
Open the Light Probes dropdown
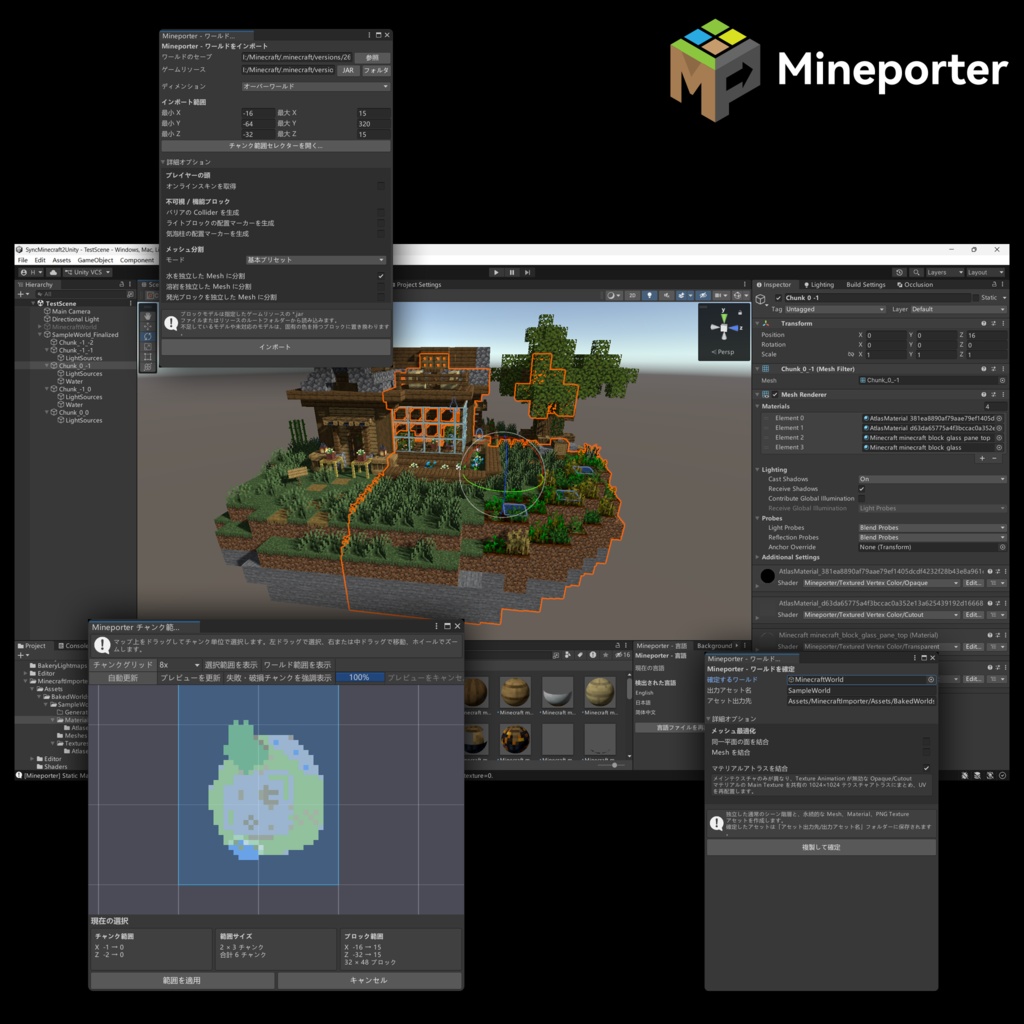click(932, 528)
